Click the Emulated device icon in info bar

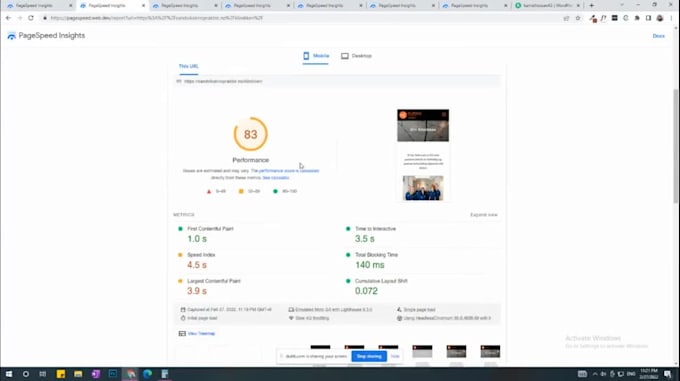tap(291, 310)
